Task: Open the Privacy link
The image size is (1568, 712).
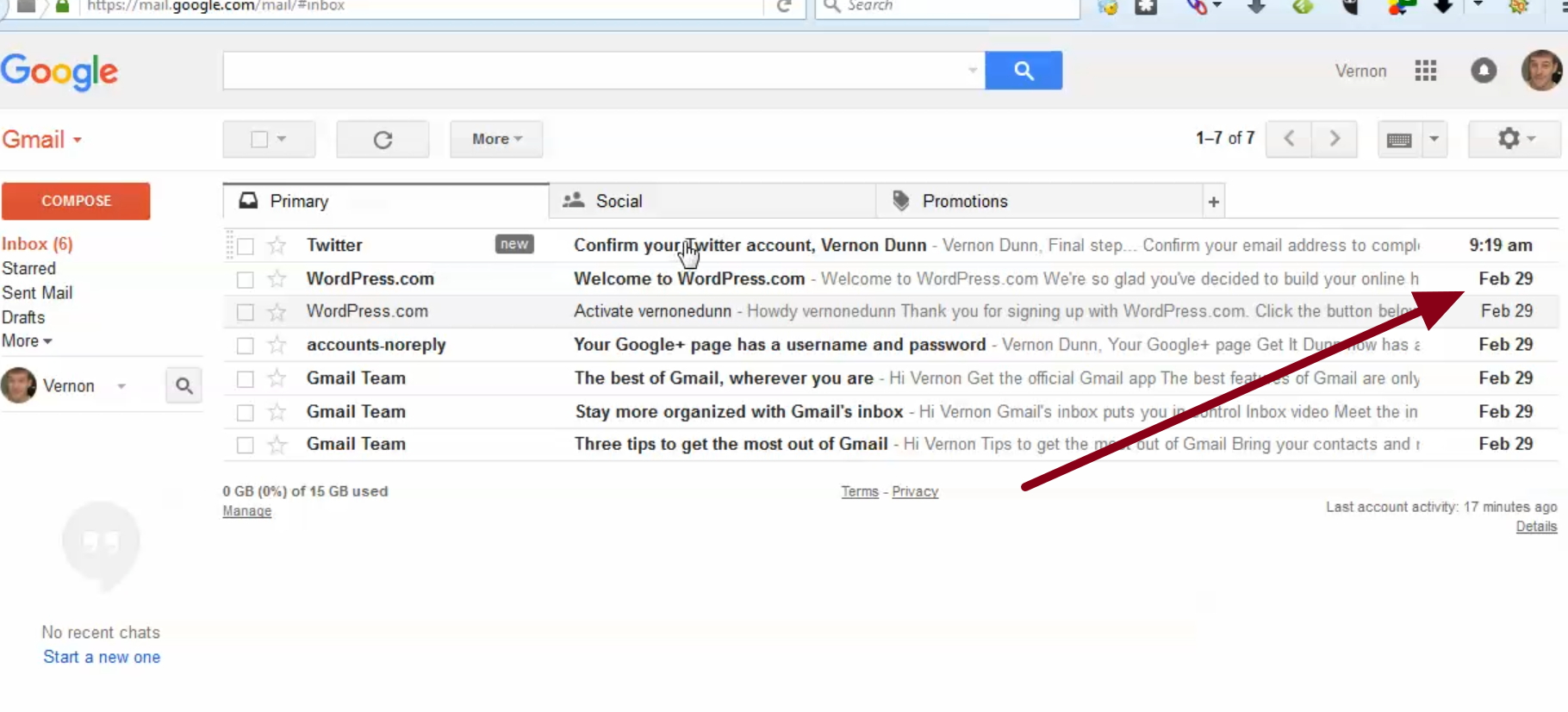Action: point(915,491)
